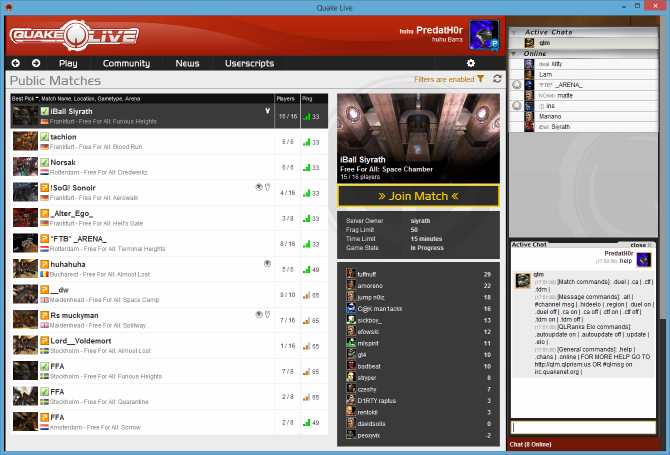Viewport: 670px width, 455px height.
Task: Click the Norsak map thumbnail
Action: click(x=25, y=167)
